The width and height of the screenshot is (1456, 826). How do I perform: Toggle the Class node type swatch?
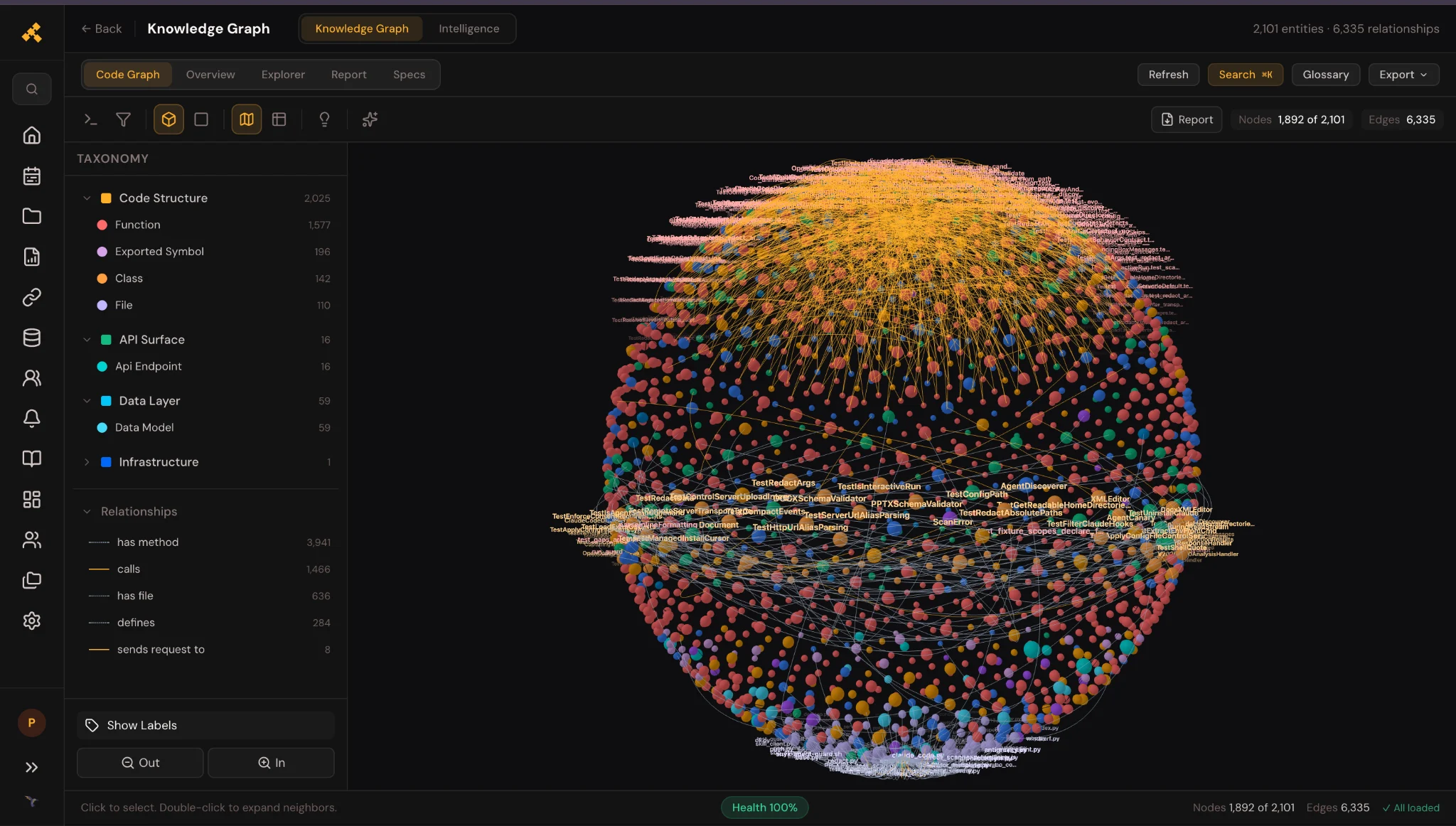(x=102, y=279)
